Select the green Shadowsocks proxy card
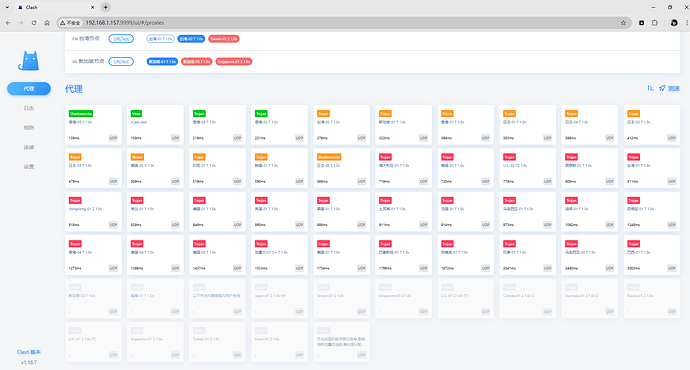Screen dimensions: 690x370 (93, 125)
